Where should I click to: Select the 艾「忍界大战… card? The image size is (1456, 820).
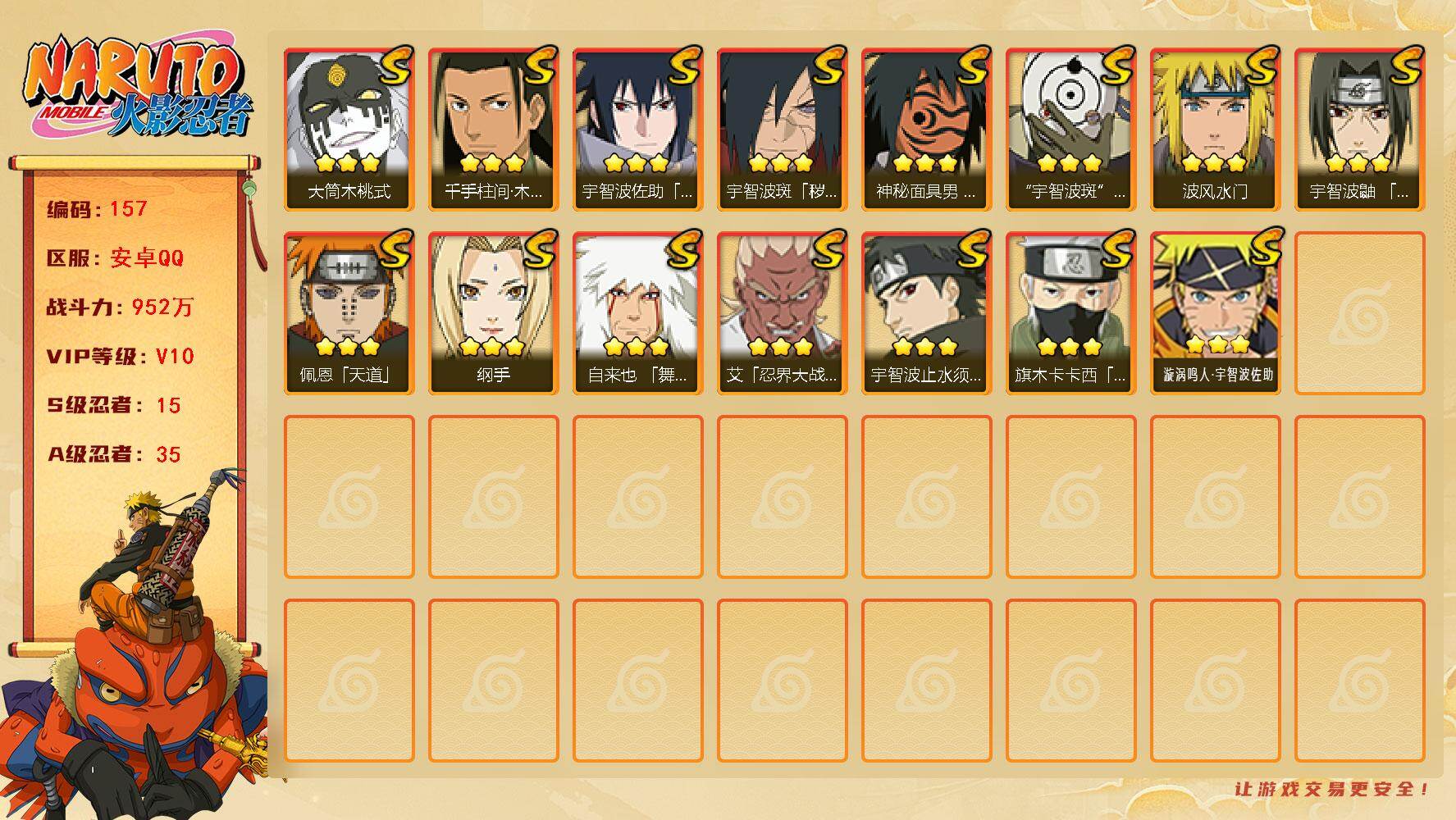(x=782, y=312)
